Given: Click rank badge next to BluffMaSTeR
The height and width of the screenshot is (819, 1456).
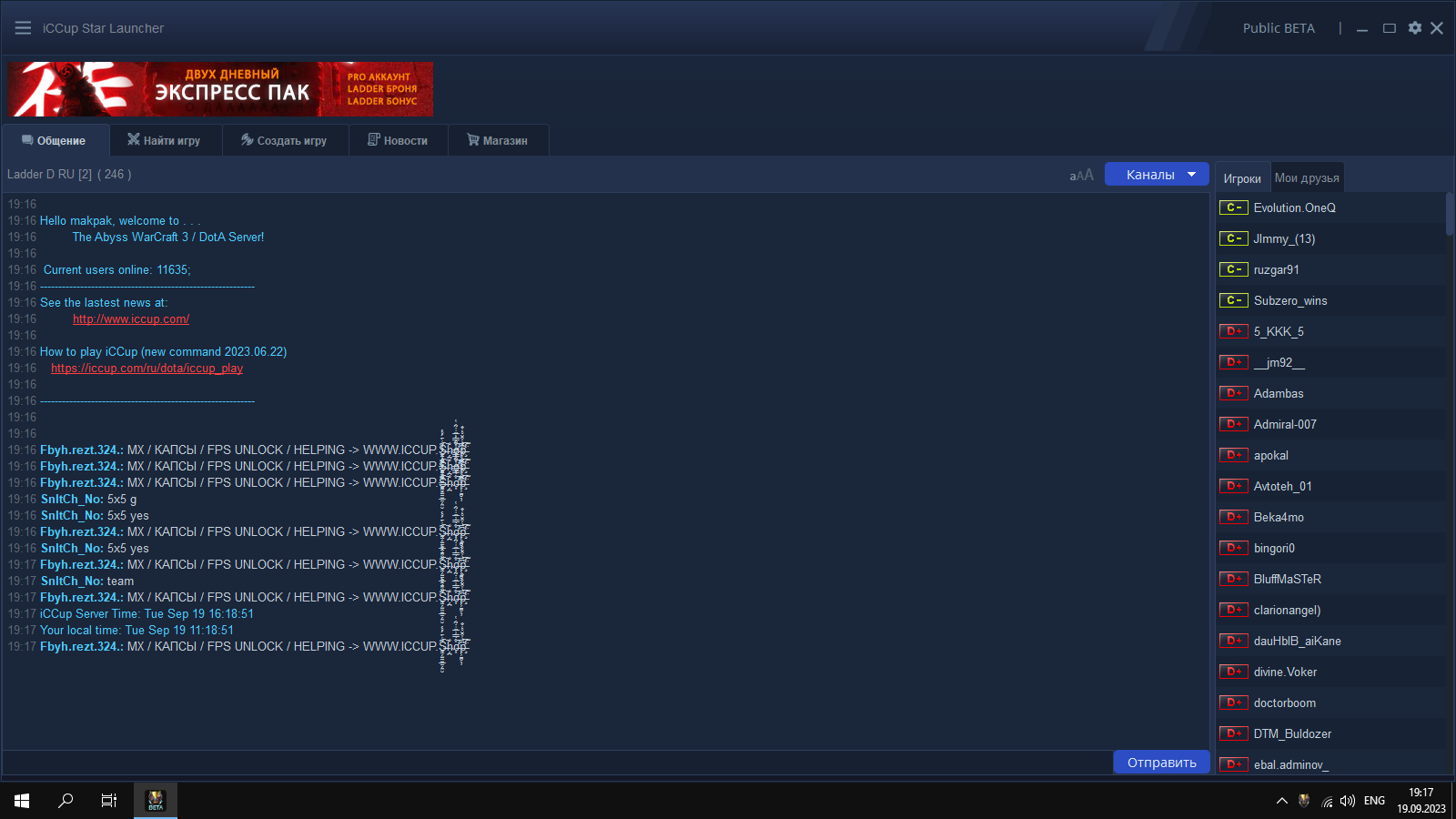Looking at the screenshot, I should point(1233,579).
